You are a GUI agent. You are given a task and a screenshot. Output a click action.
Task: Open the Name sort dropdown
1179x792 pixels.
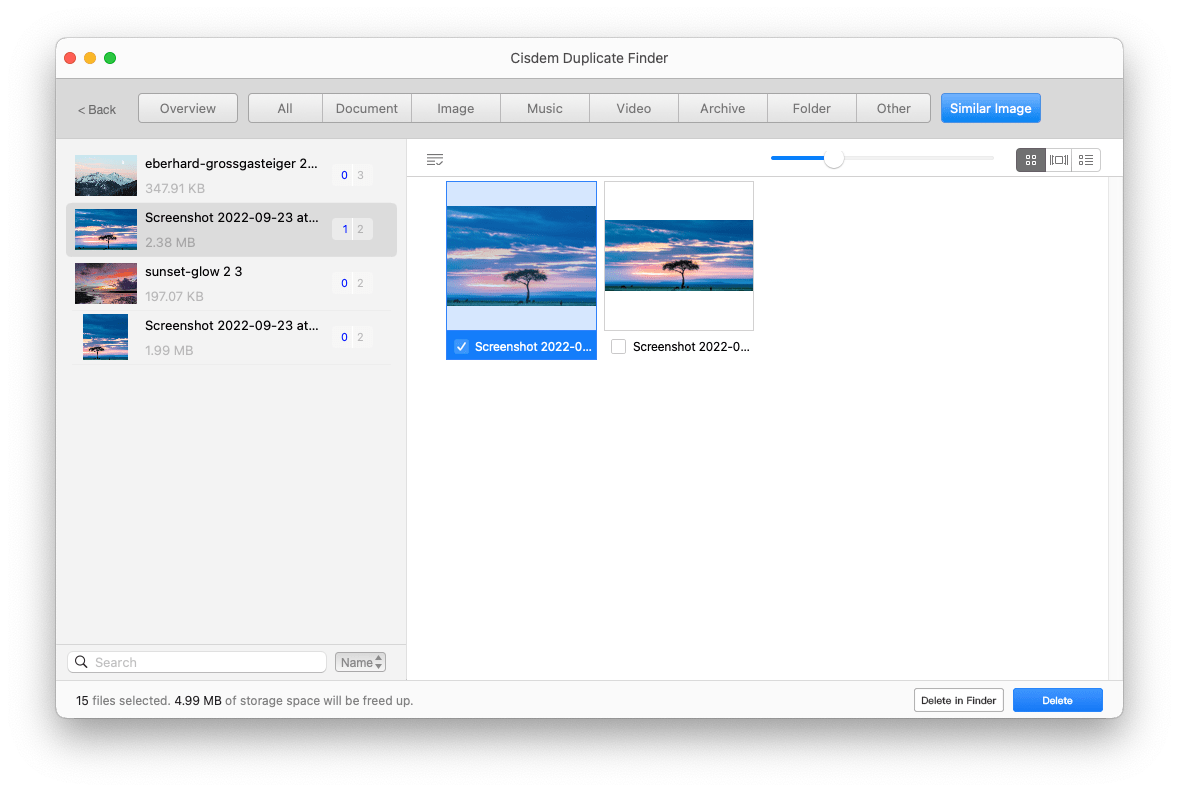pos(360,662)
